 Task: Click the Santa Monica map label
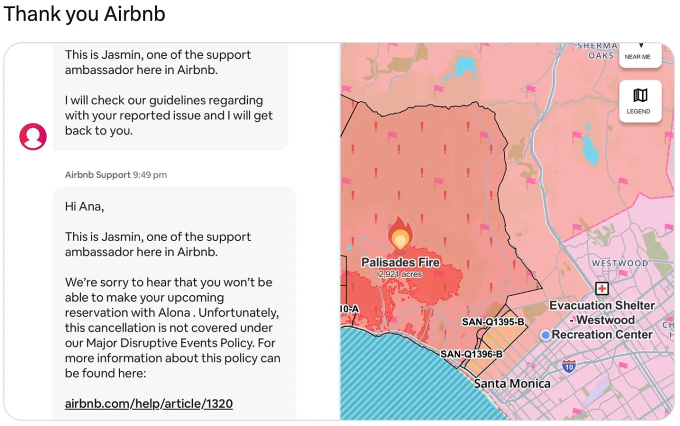coord(512,383)
